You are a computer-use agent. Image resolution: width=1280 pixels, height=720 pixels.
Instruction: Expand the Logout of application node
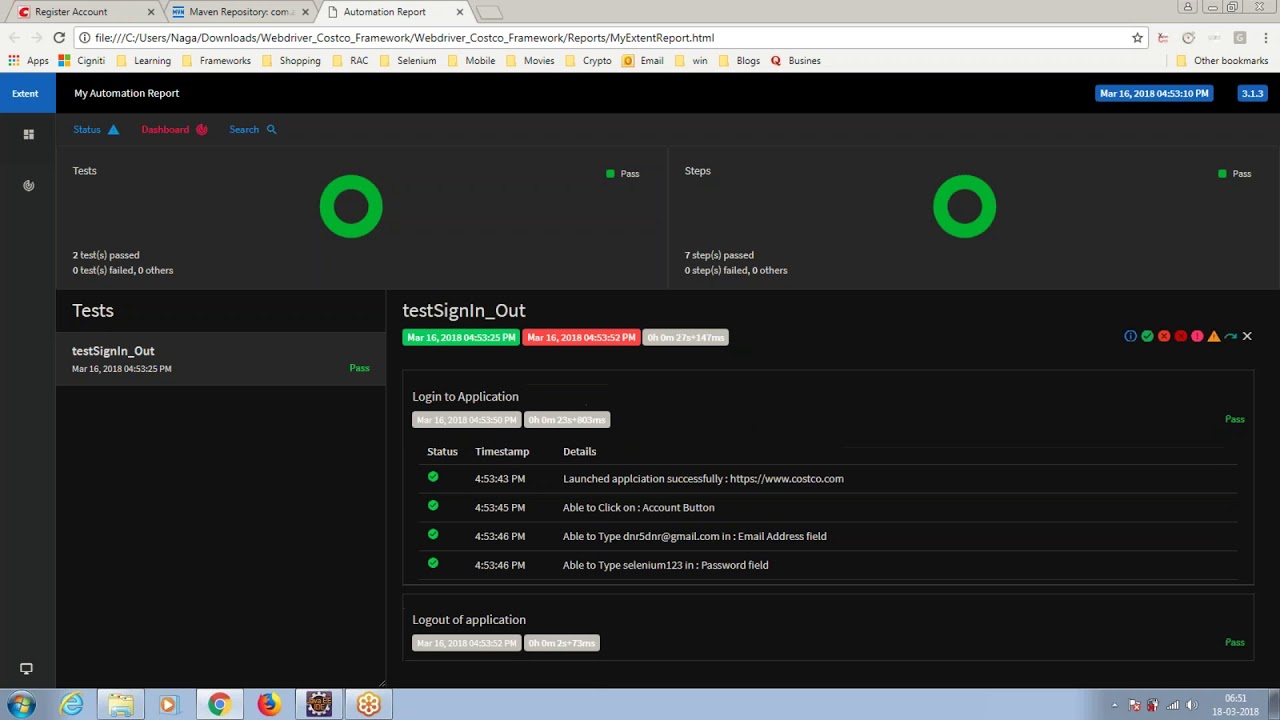pyautogui.click(x=469, y=619)
